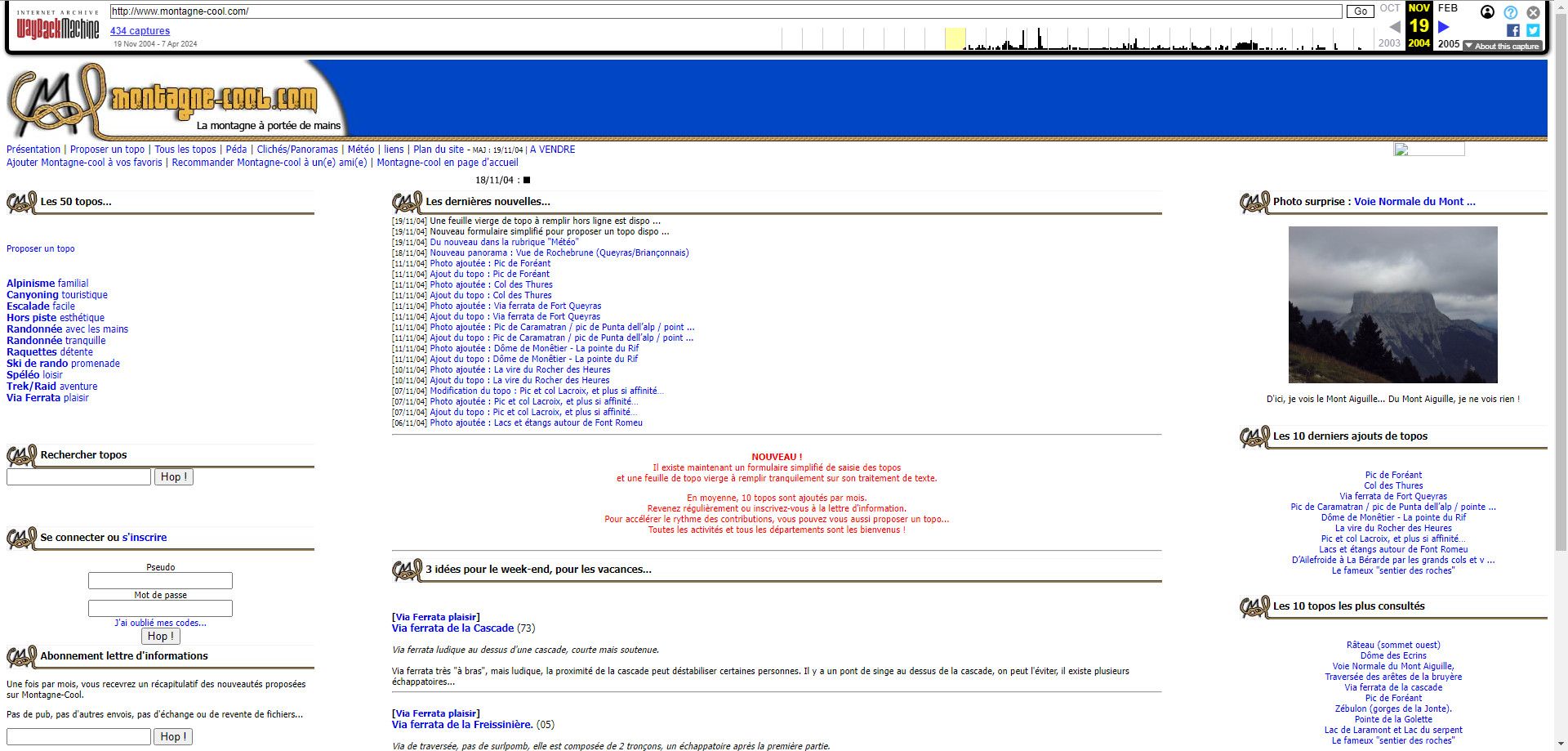The image size is (1568, 751).
Task: Open the Plan du site menu item
Action: [x=439, y=150]
